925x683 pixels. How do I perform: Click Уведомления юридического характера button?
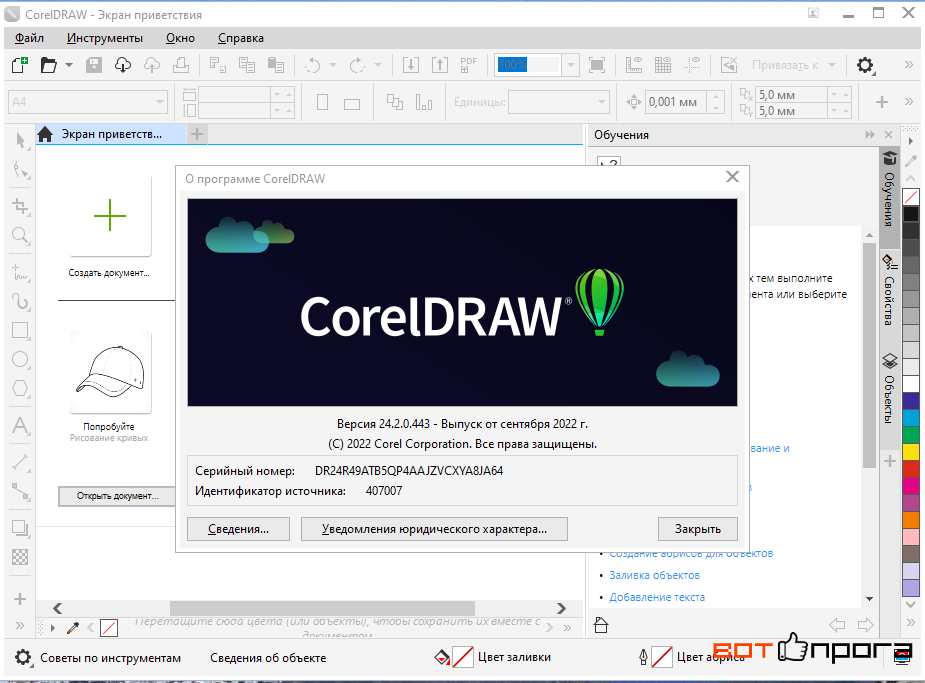point(434,529)
